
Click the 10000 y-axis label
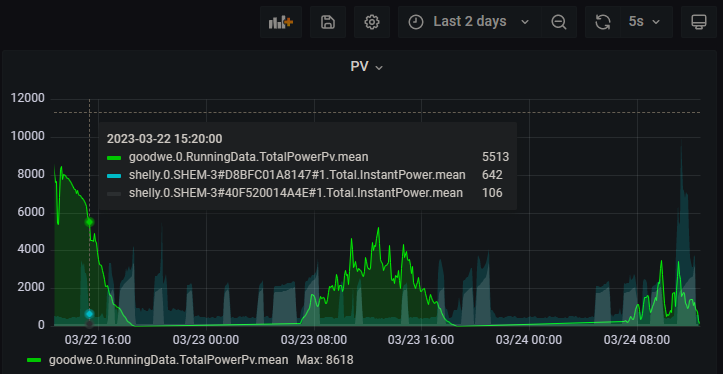pos(28,137)
